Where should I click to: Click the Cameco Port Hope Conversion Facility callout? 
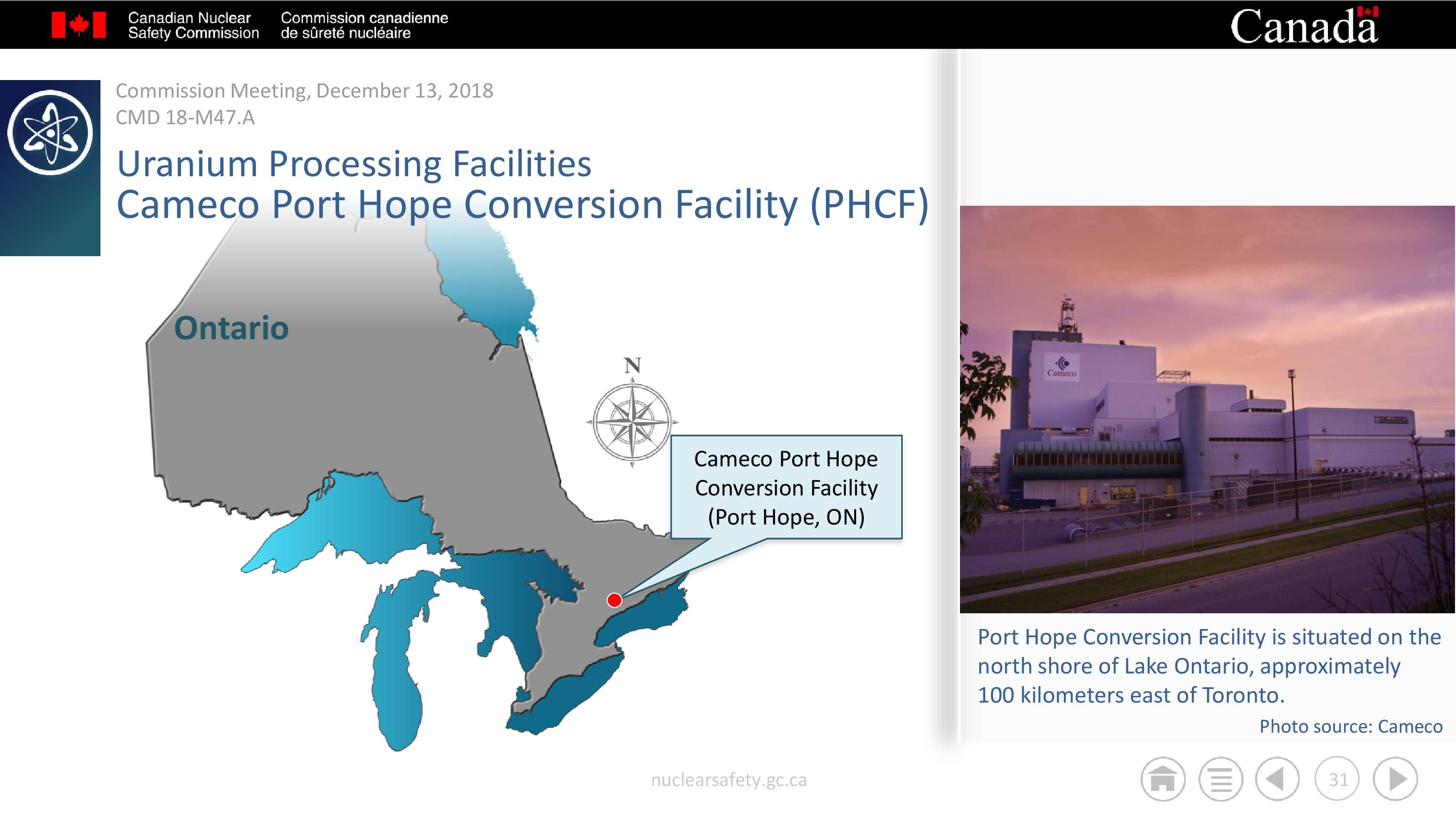786,487
